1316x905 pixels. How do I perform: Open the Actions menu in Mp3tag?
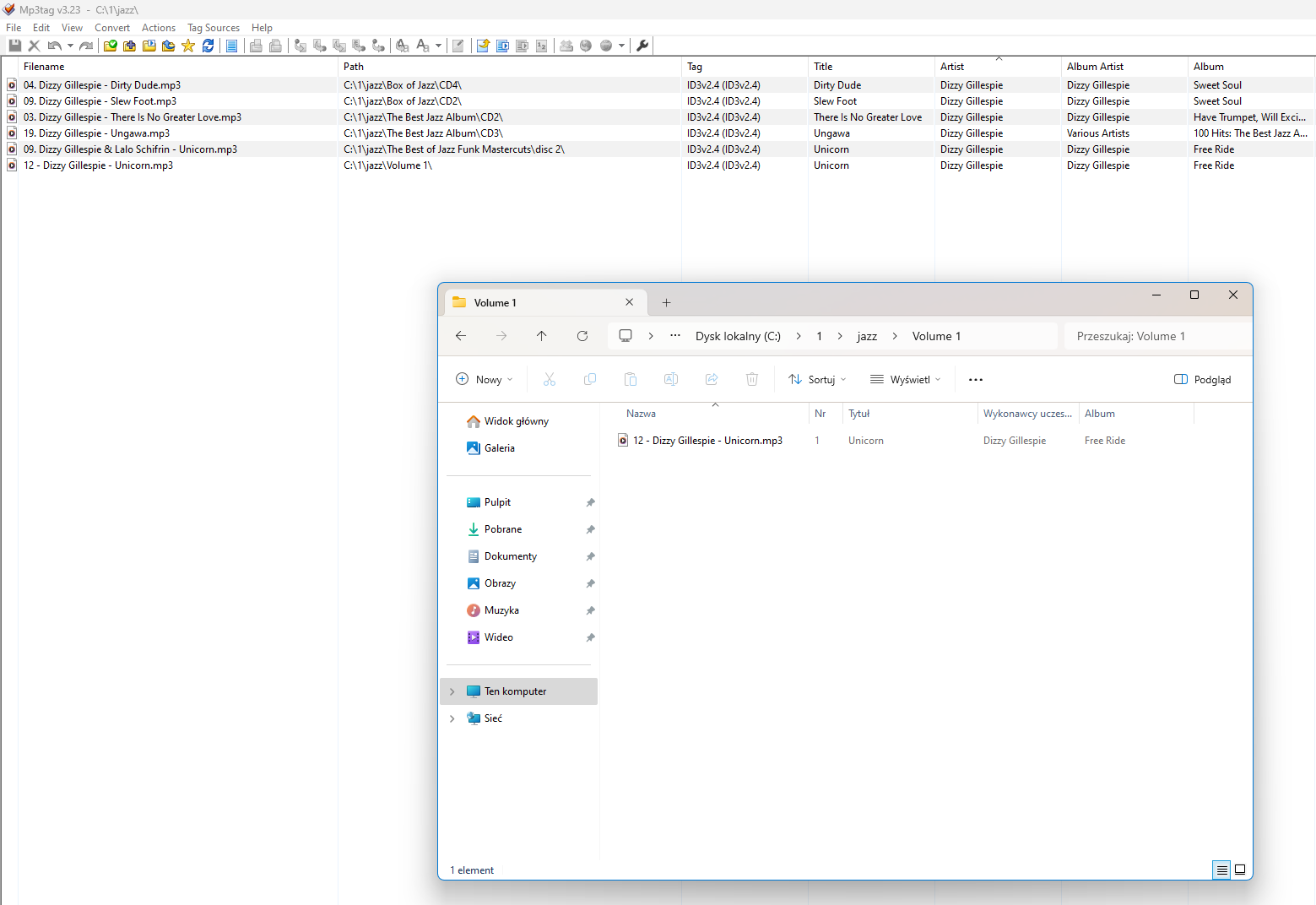coord(159,28)
